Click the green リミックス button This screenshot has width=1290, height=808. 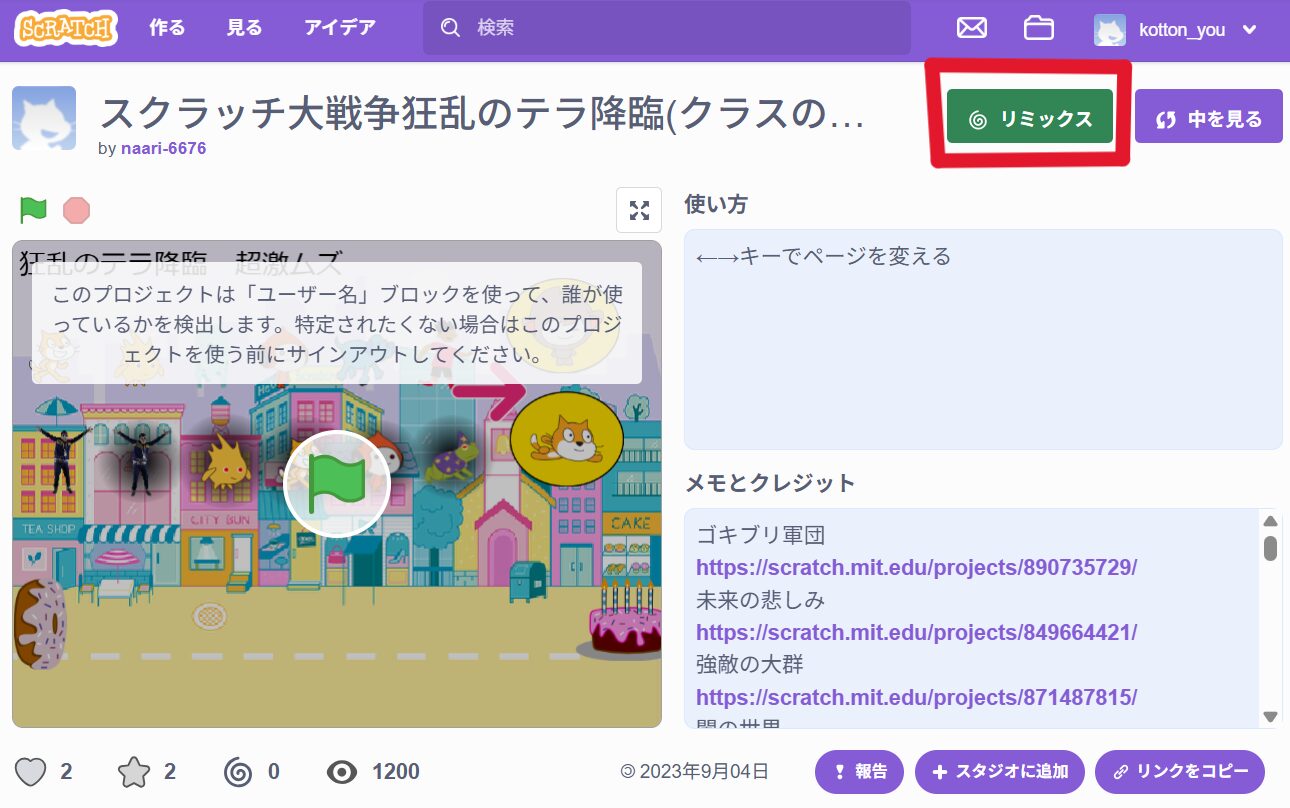click(1029, 119)
